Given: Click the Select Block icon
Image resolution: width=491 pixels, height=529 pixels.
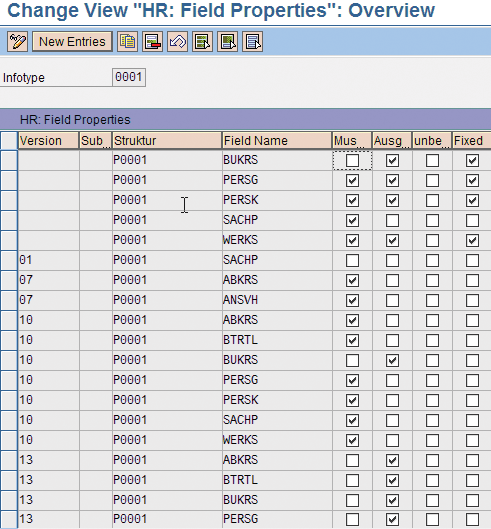Looking at the screenshot, I should 227,42.
